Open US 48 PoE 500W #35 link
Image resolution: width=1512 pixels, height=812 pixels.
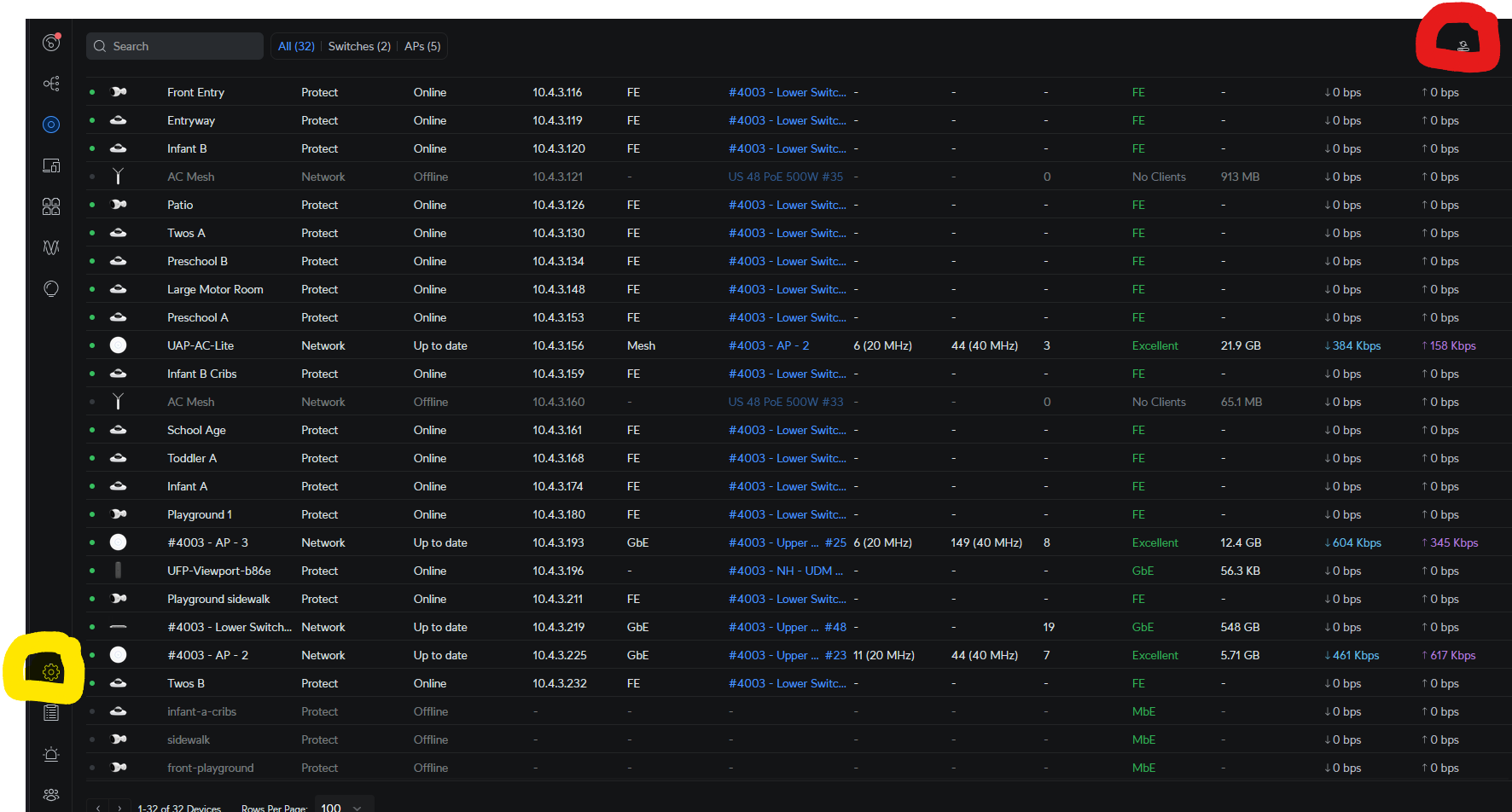pyautogui.click(x=785, y=177)
